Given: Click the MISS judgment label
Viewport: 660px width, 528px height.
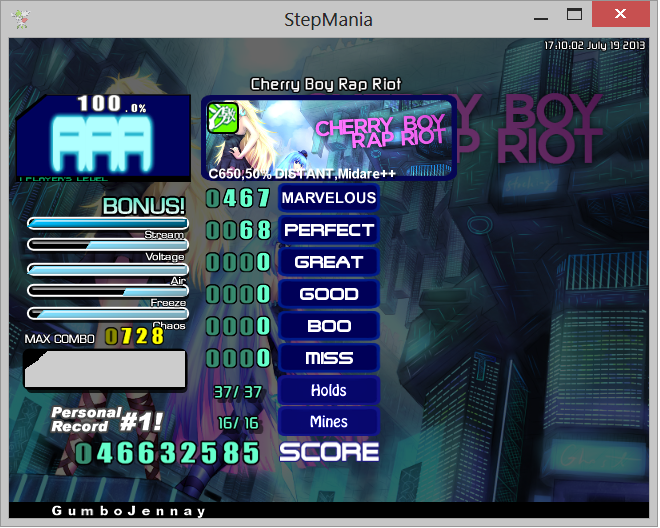Looking at the screenshot, I should point(329,358).
